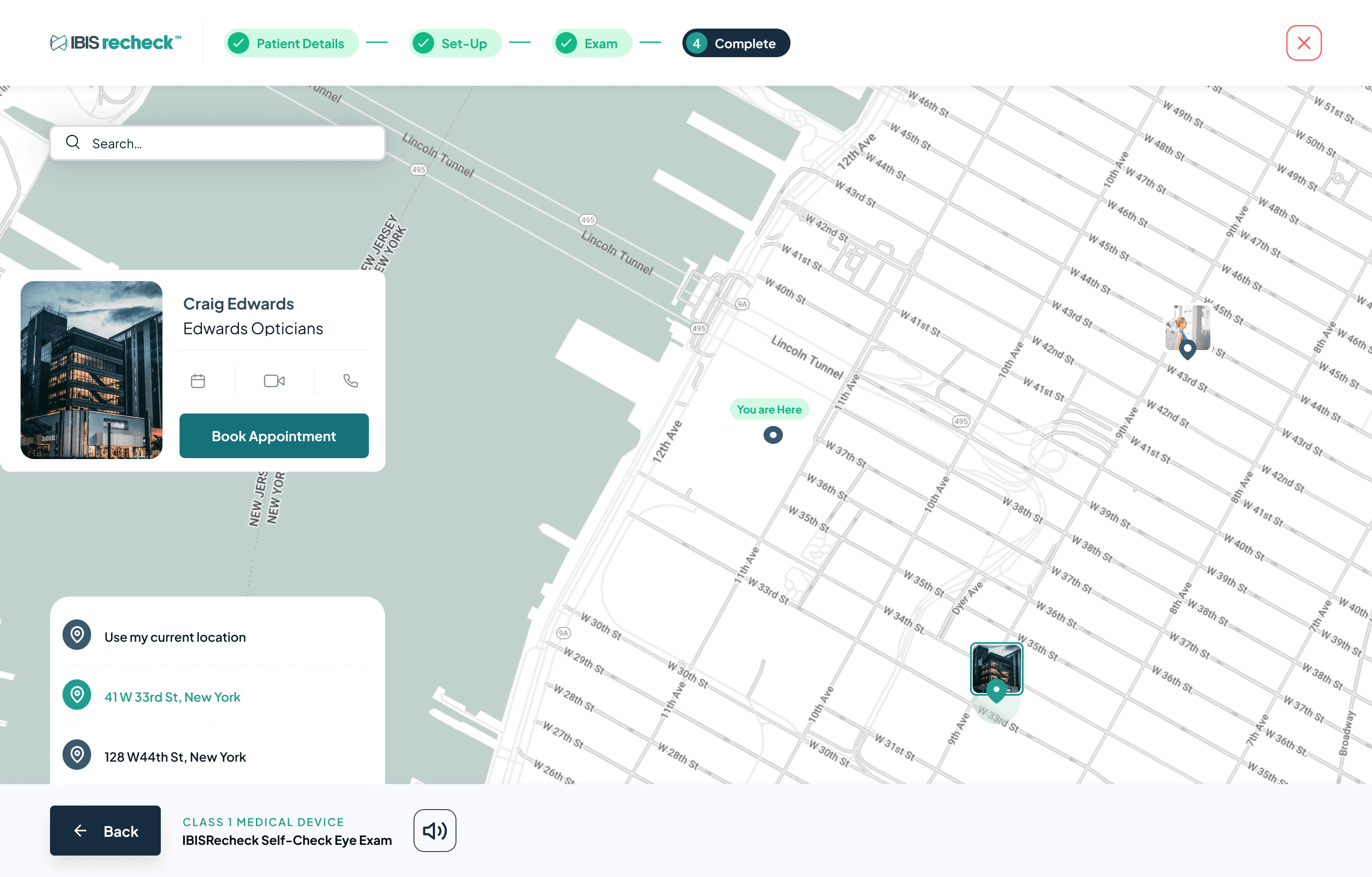The image size is (1372, 877).
Task: Click the 'You are Here' location dot
Action: [773, 434]
